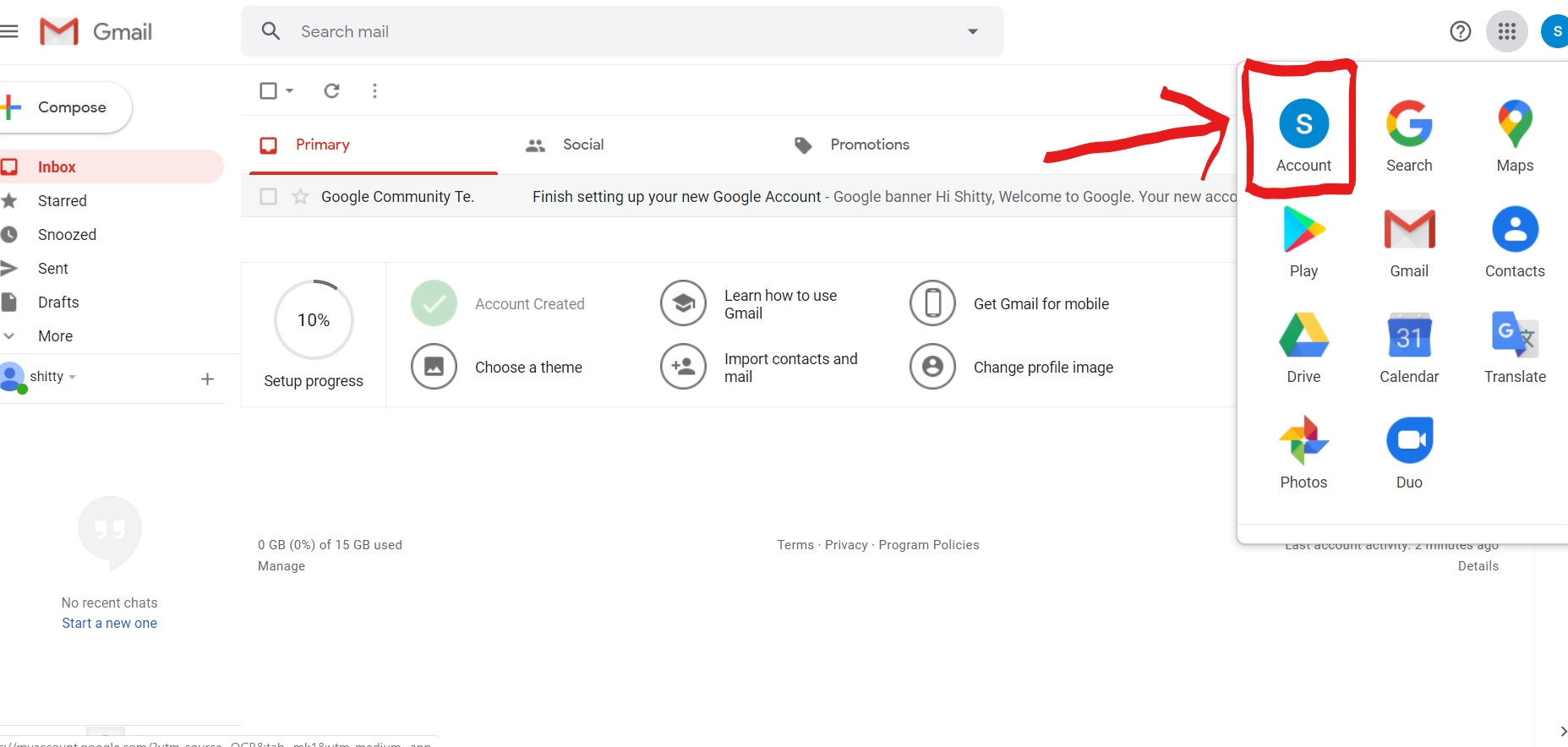Select the Google Community email checkbox
This screenshot has height=747, width=1568.
[268, 196]
